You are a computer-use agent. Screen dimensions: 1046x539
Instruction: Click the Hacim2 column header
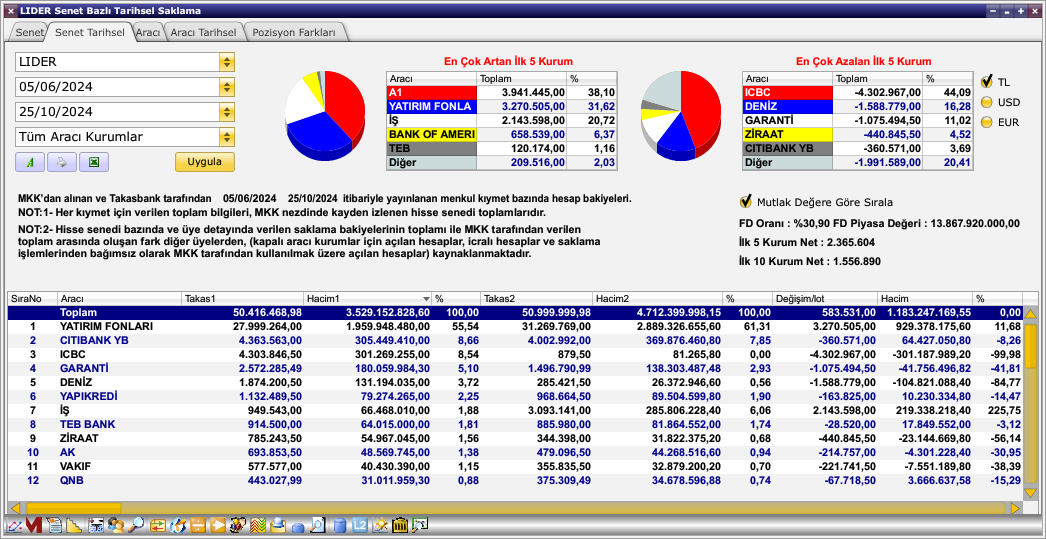(657, 299)
